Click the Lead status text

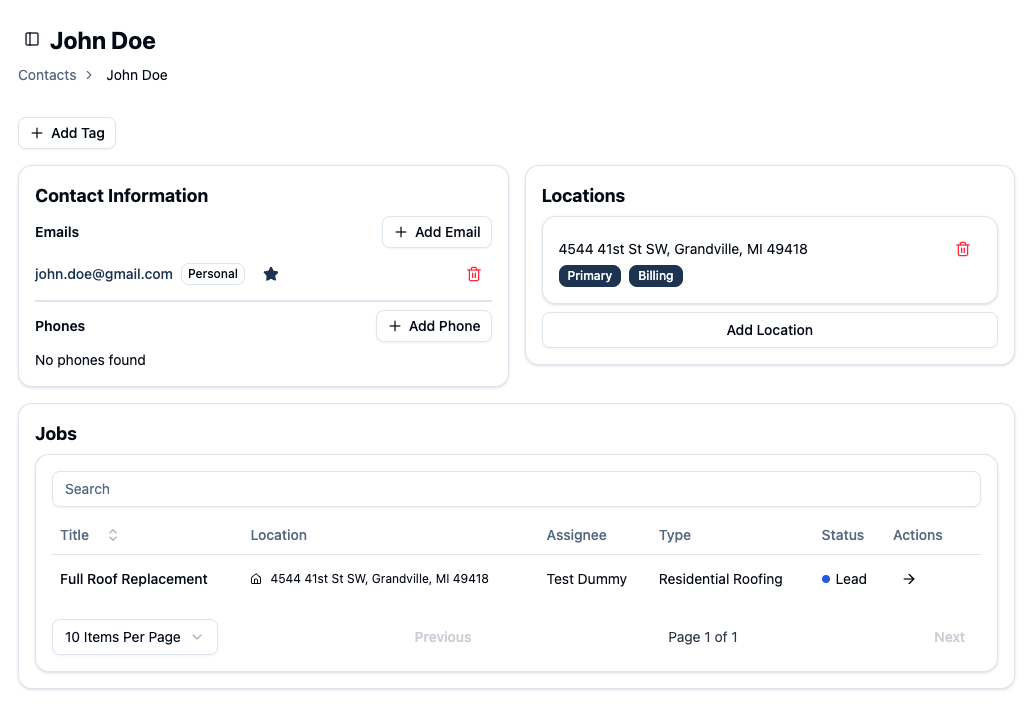point(851,579)
